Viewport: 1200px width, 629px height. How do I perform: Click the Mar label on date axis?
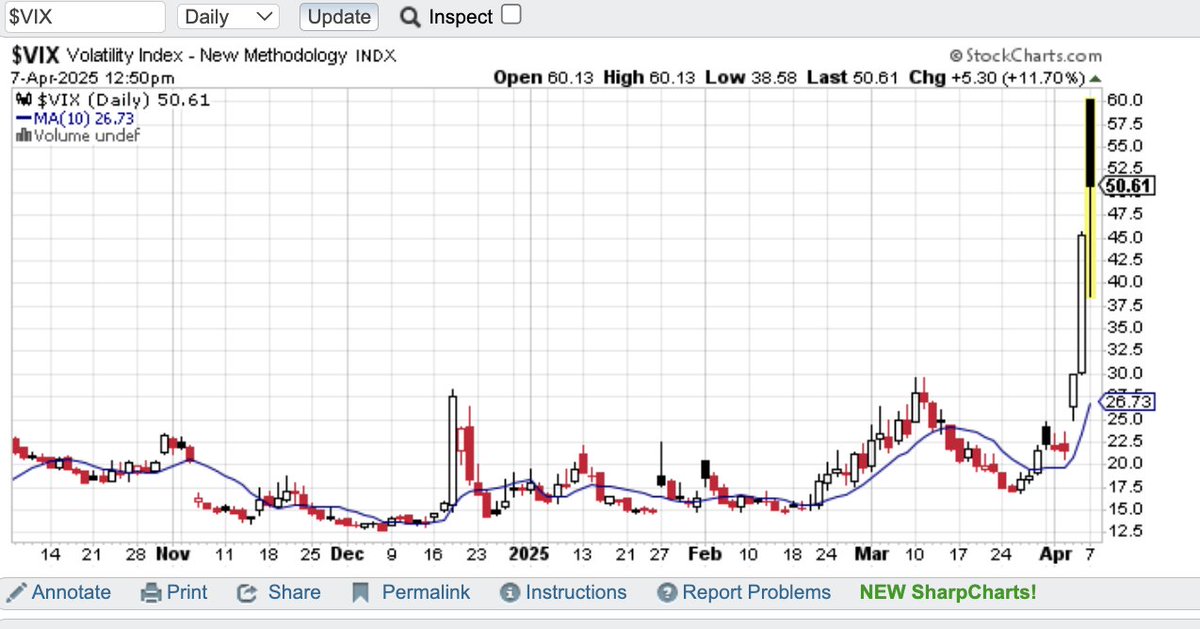tap(871, 552)
